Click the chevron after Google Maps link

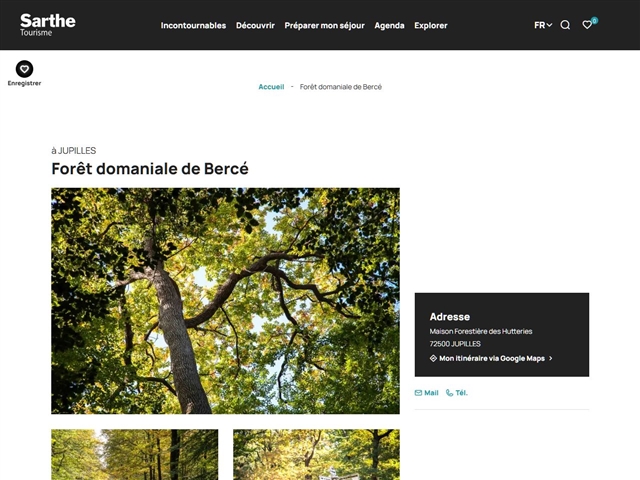click(550, 358)
